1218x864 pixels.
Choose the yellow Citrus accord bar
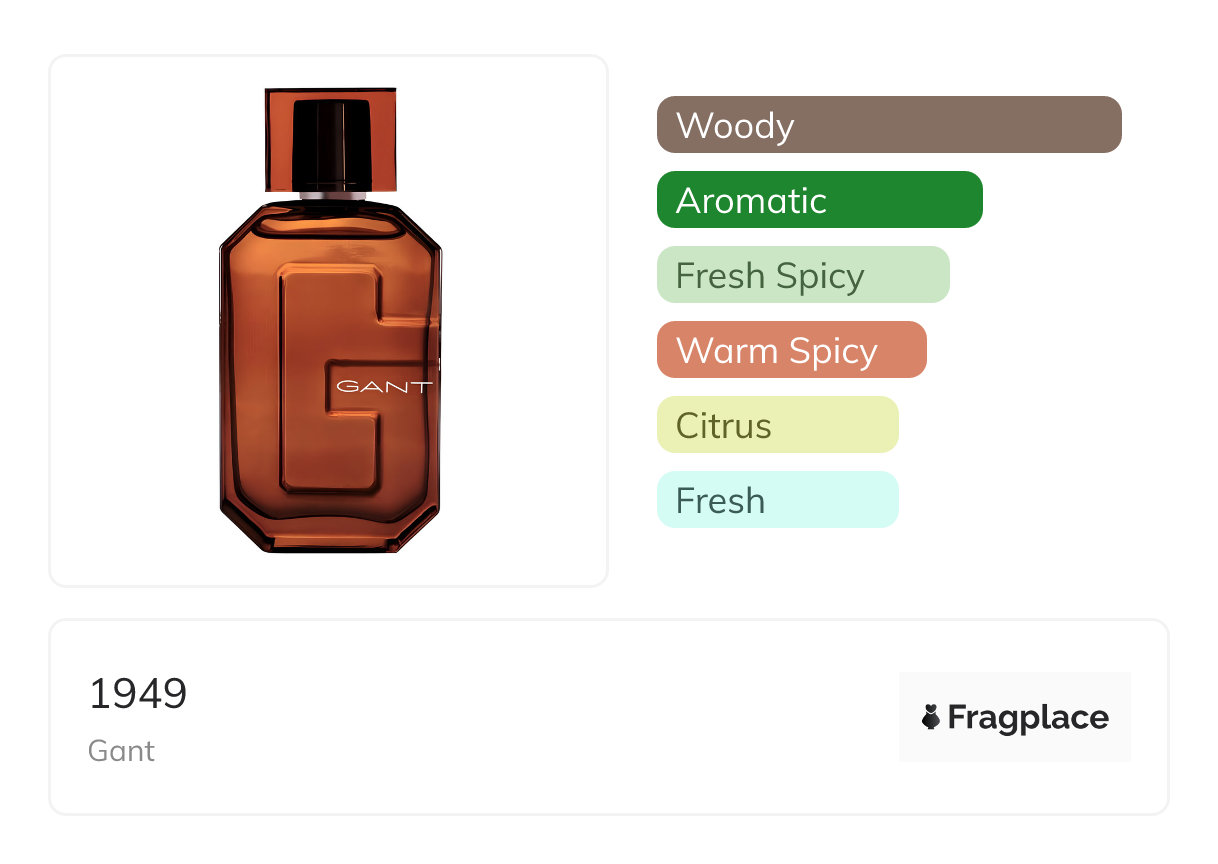[x=777, y=425]
